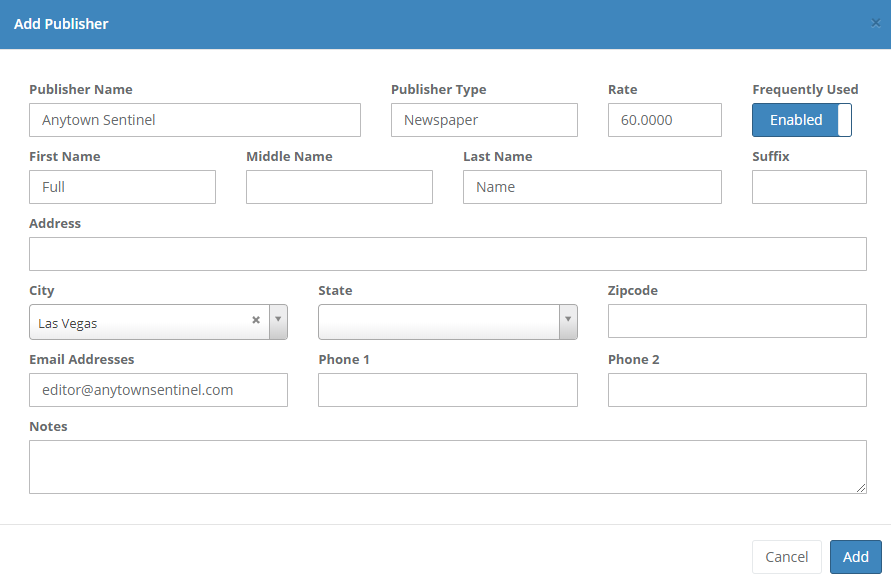Click the Suffix input field
Viewport: 891px width, 586px height.
(808, 186)
